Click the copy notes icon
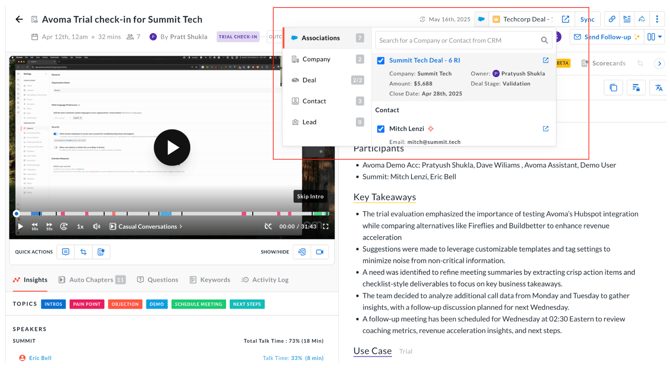Image resolution: width=670 pixels, height=368 pixels. [x=613, y=88]
